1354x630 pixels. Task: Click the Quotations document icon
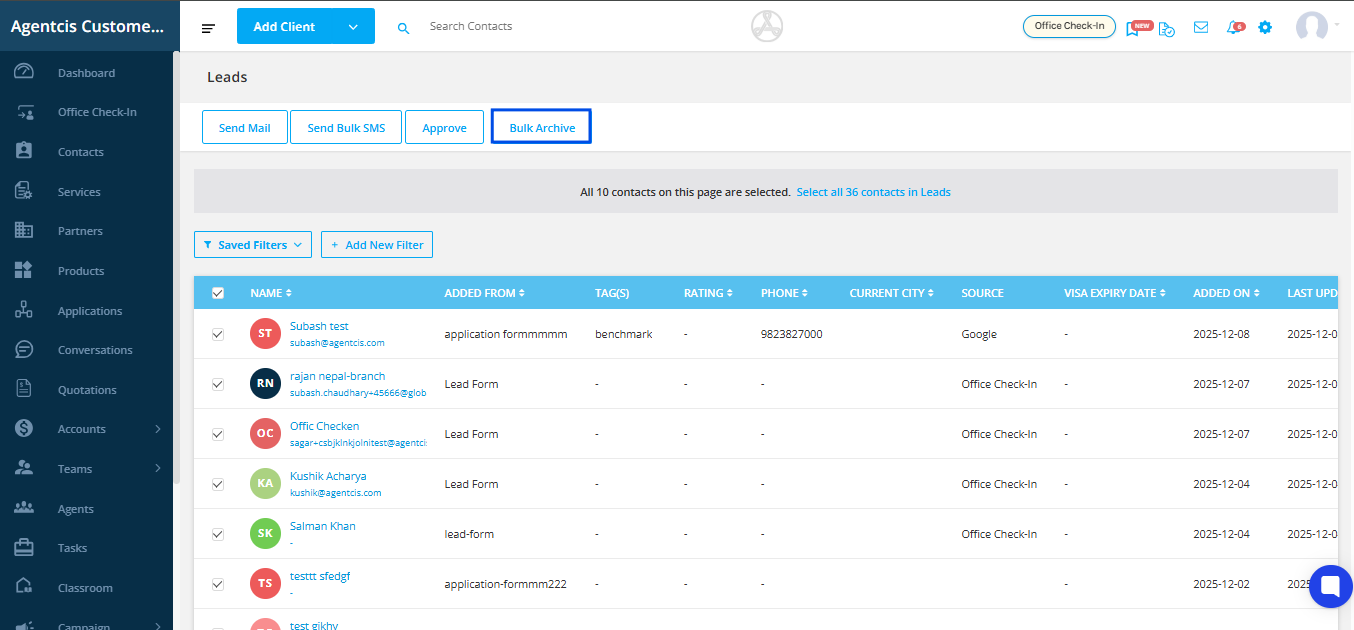point(24,389)
